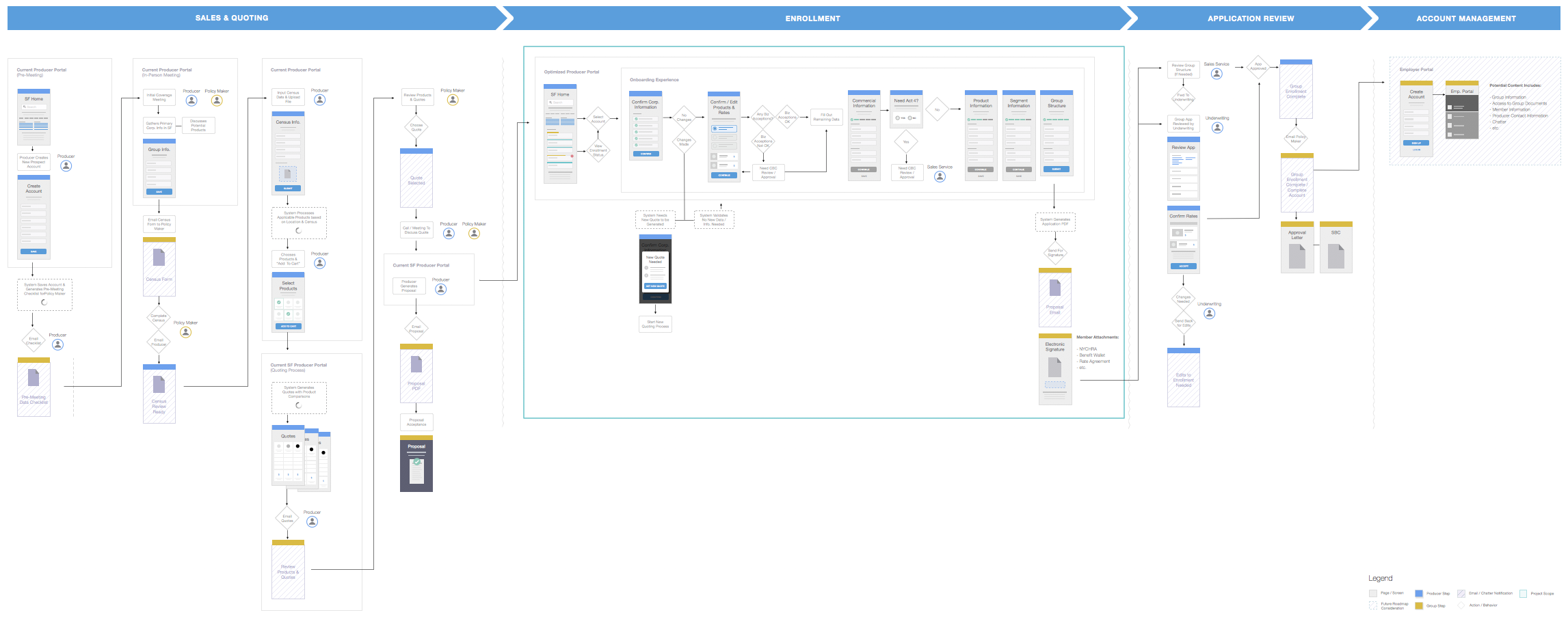Click Page / Screen swatch in Legend
This screenshot has height=630, width=1568.
coord(1373,594)
